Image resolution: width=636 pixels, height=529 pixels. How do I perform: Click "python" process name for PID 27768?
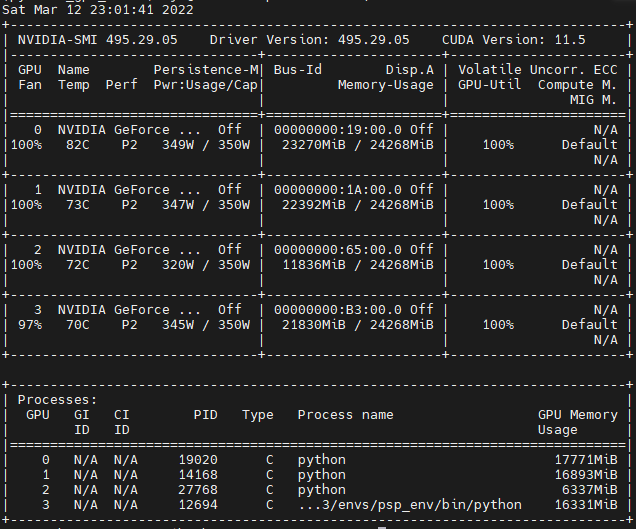click(322, 490)
